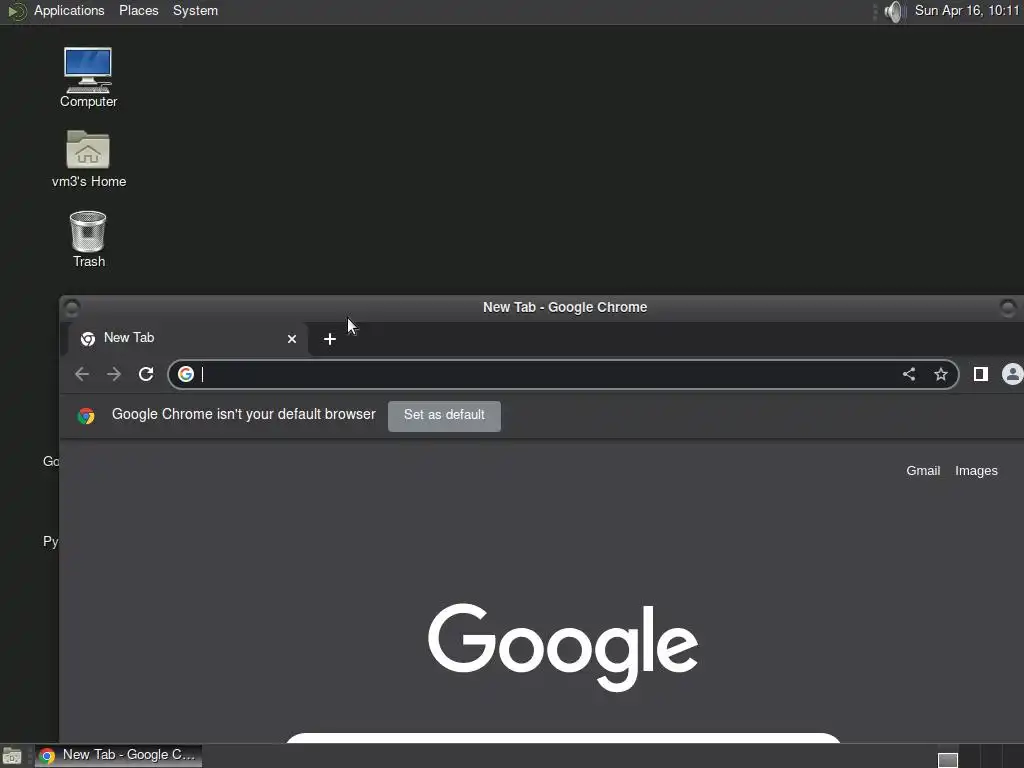Open the Applications menu
The width and height of the screenshot is (1024, 768).
(x=69, y=11)
